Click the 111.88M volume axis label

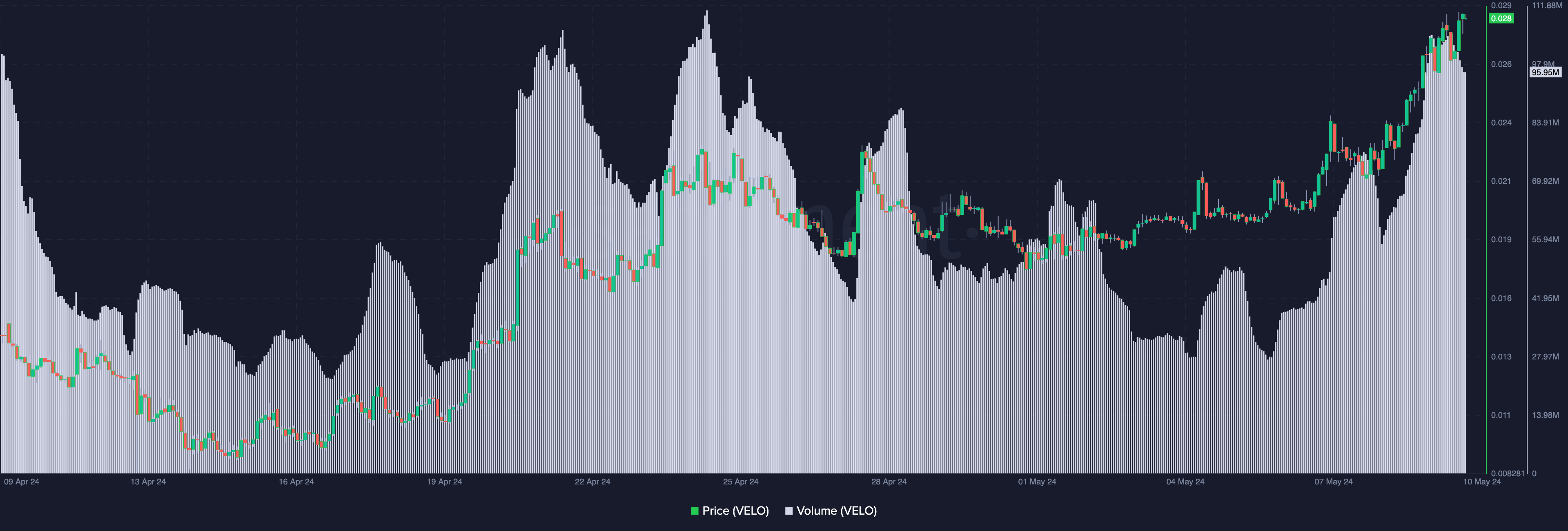1547,5
